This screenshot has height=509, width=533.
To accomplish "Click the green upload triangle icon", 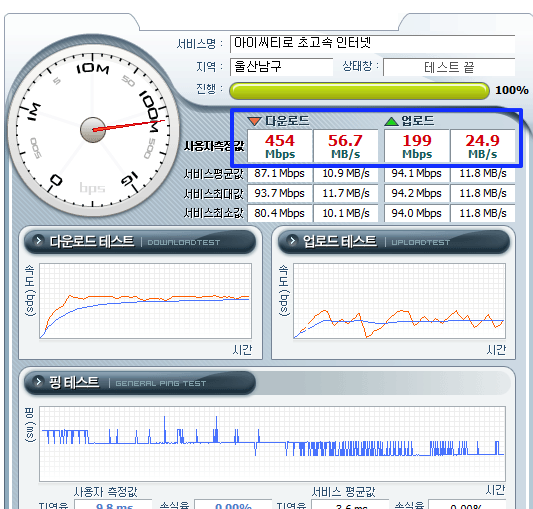I will tap(391, 121).
